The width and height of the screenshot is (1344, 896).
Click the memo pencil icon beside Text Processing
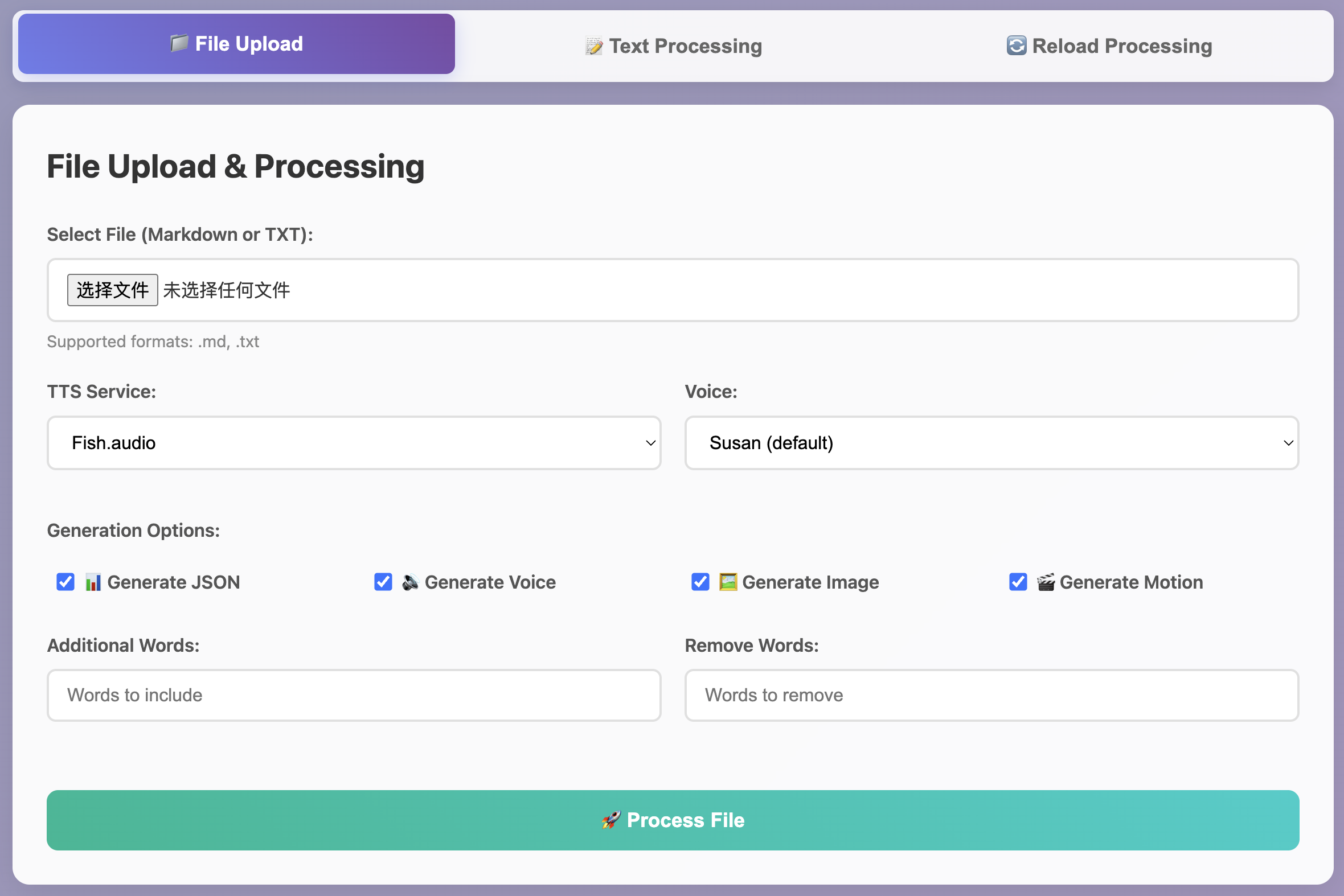pos(593,46)
